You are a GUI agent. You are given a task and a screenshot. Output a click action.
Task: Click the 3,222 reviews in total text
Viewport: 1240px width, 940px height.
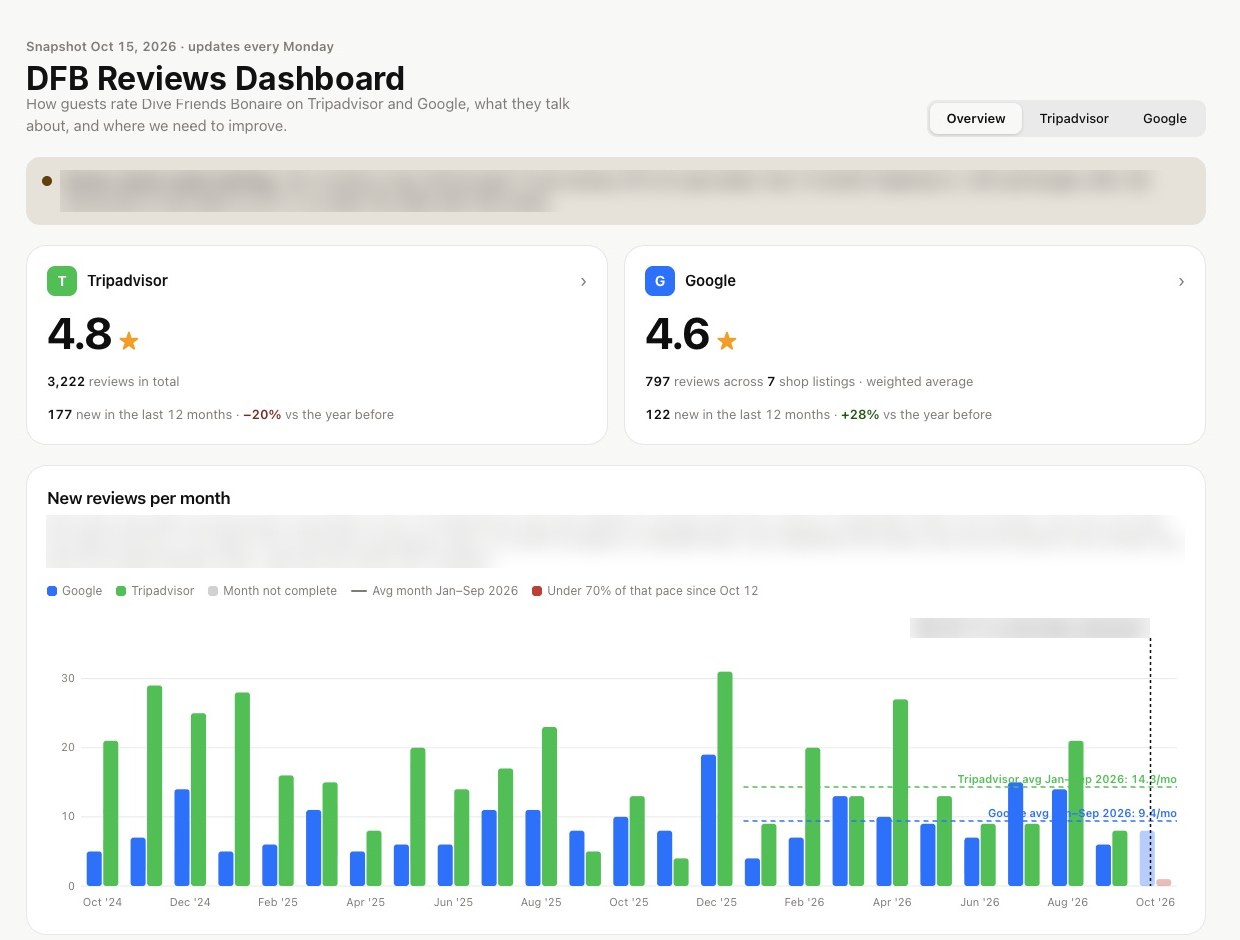point(113,382)
